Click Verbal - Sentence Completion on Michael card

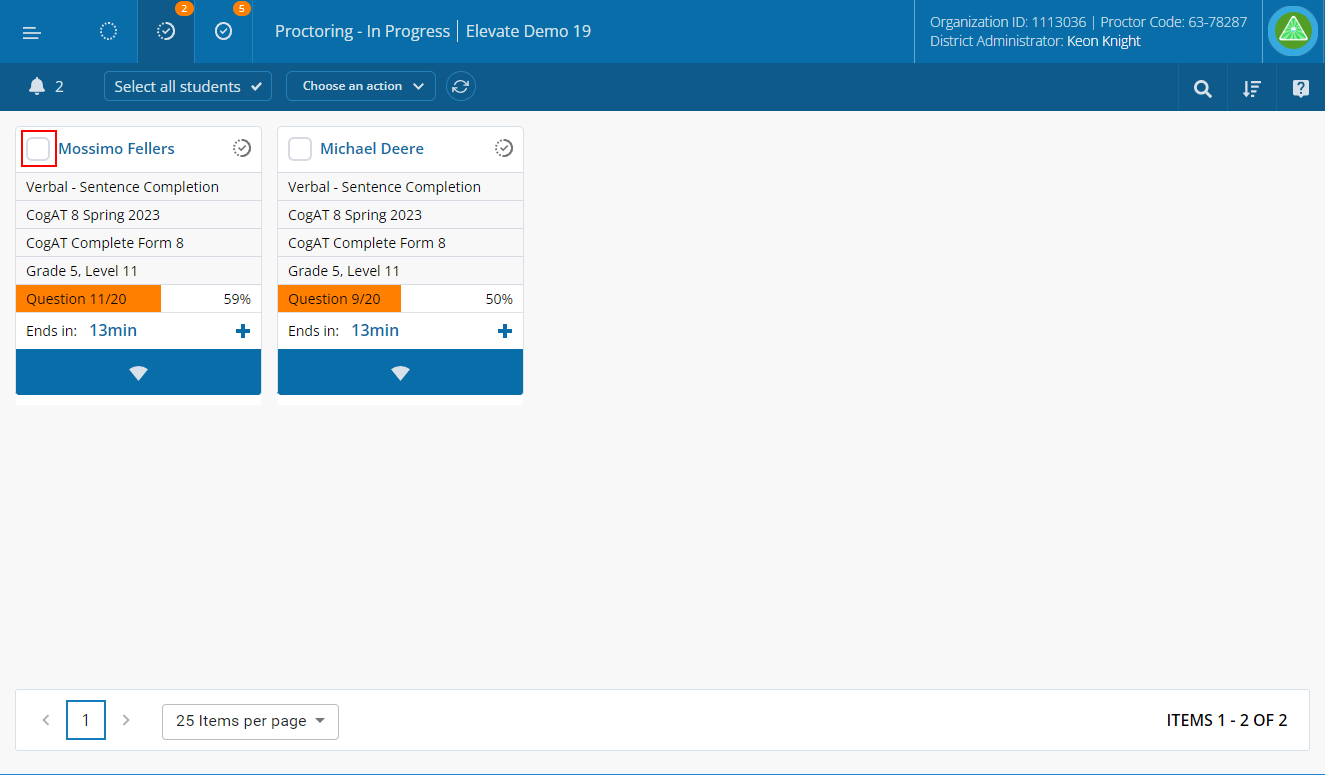coord(384,187)
